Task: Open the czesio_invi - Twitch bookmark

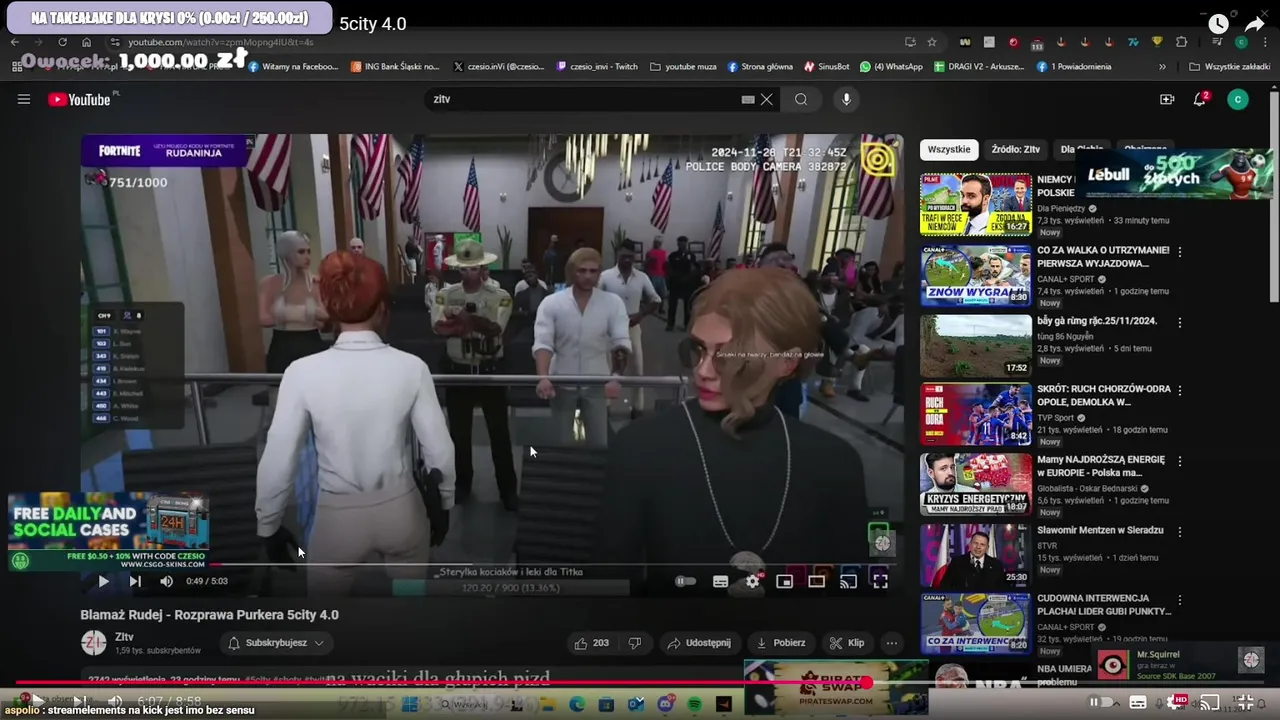Action: click(597, 67)
